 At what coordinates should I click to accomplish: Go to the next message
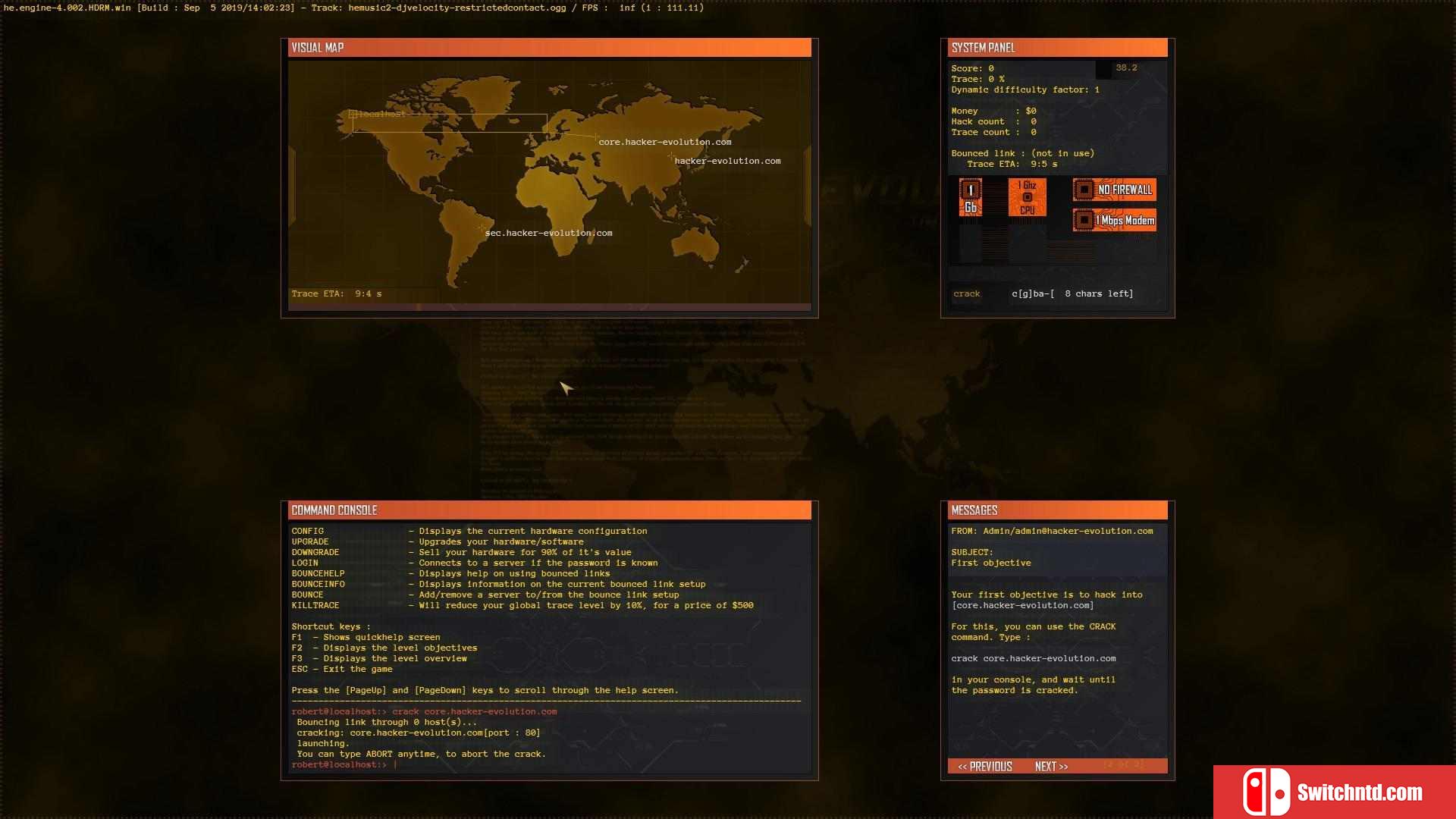click(1051, 767)
